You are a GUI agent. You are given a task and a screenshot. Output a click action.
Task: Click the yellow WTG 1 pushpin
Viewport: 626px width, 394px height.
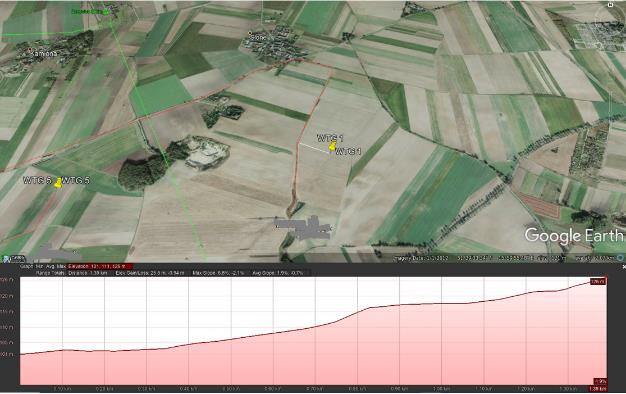point(332,146)
